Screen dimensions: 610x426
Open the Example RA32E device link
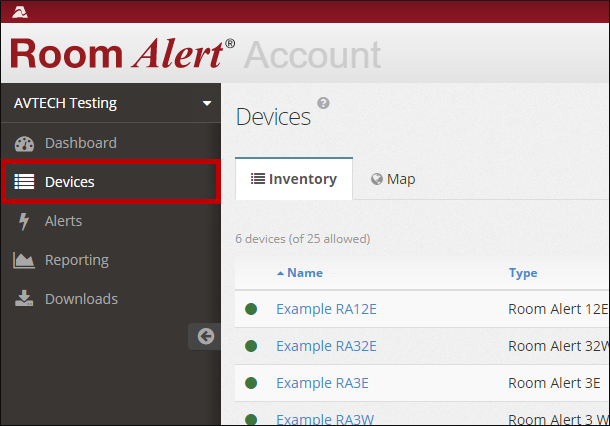pyautogui.click(x=326, y=346)
